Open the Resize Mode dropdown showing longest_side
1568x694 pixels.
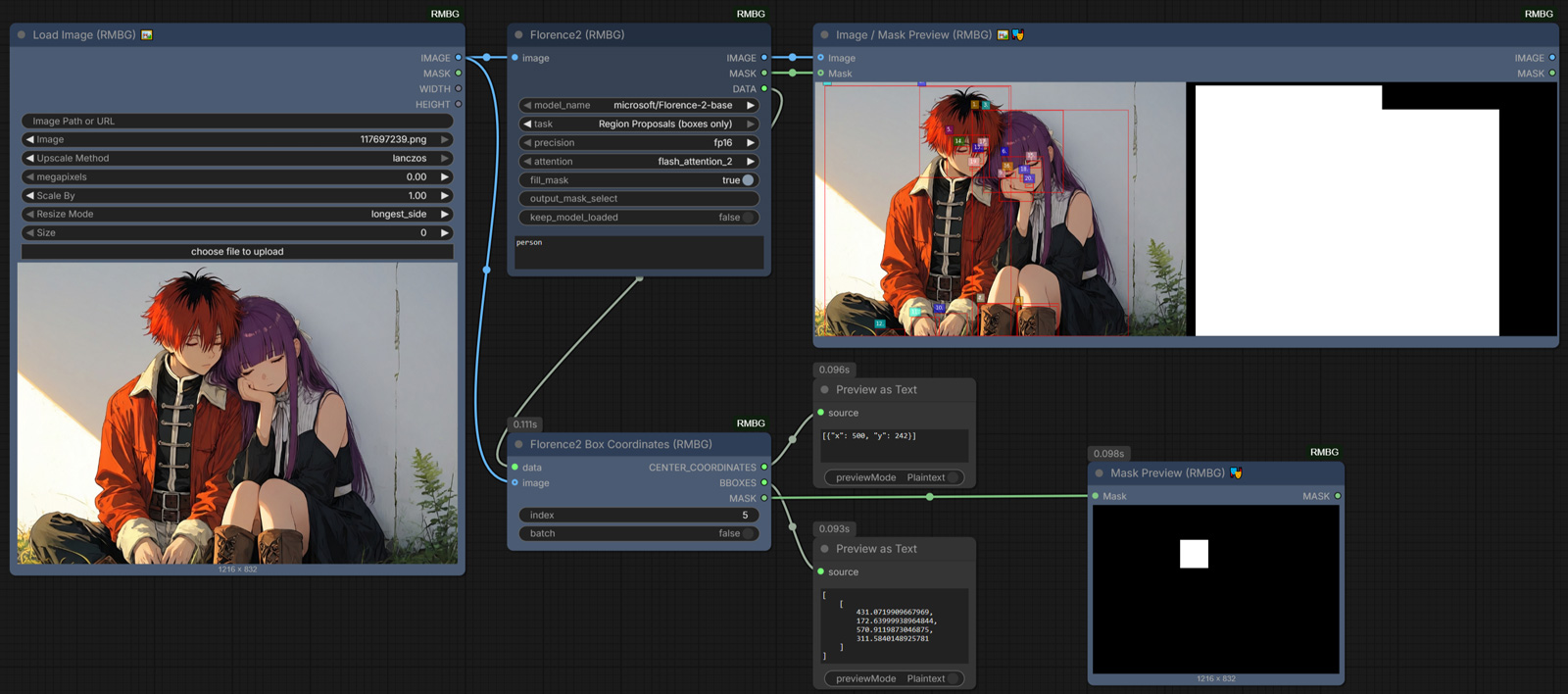[237, 214]
